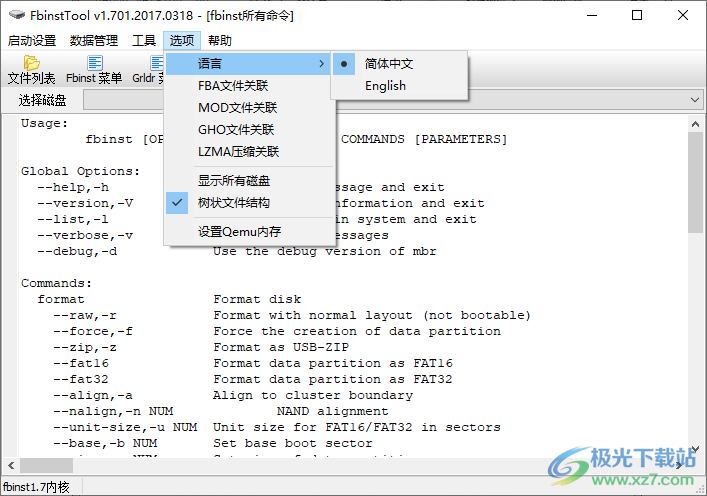707x496 pixels.
Task: Click the '--fat16' option text
Action: pos(81,363)
